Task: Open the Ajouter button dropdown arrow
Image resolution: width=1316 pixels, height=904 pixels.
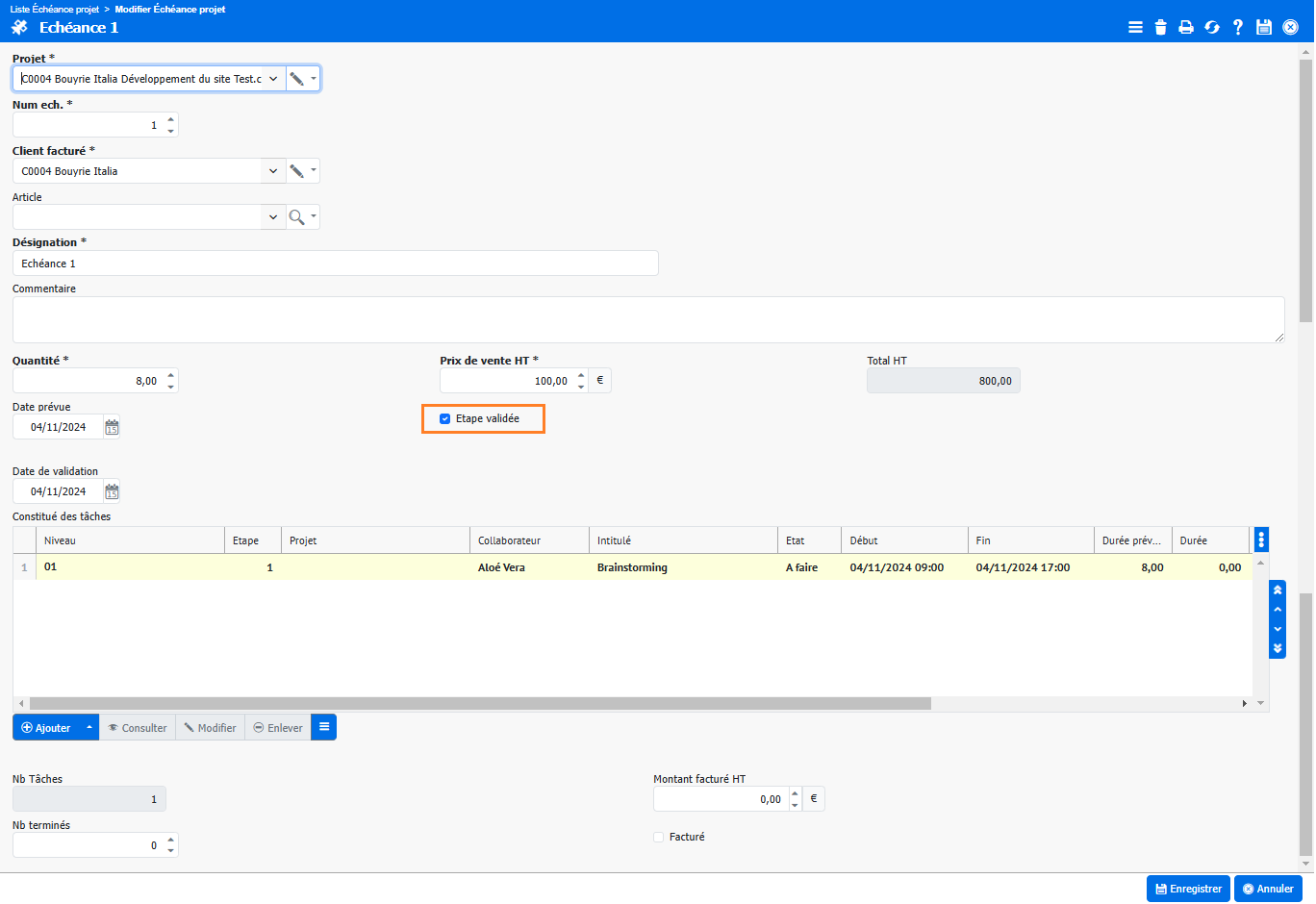Action: coord(89,728)
